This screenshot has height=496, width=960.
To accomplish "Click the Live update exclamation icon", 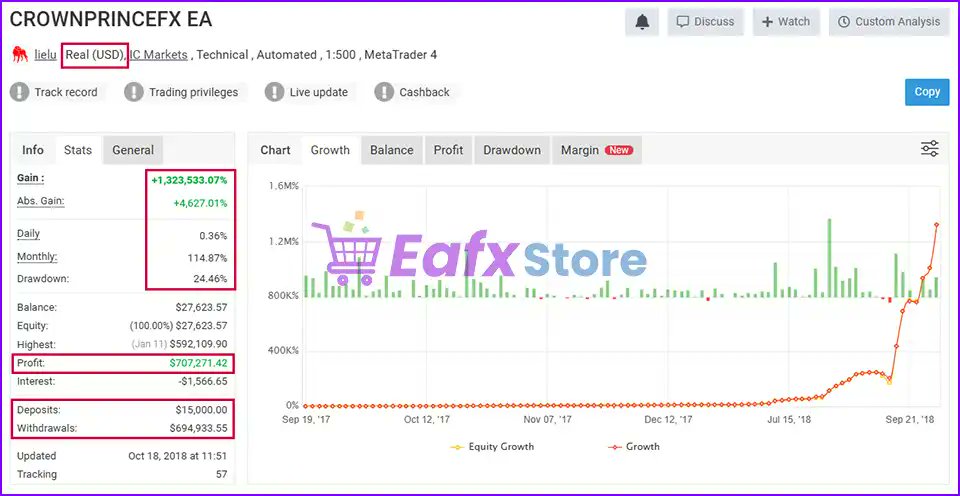I will (x=274, y=92).
